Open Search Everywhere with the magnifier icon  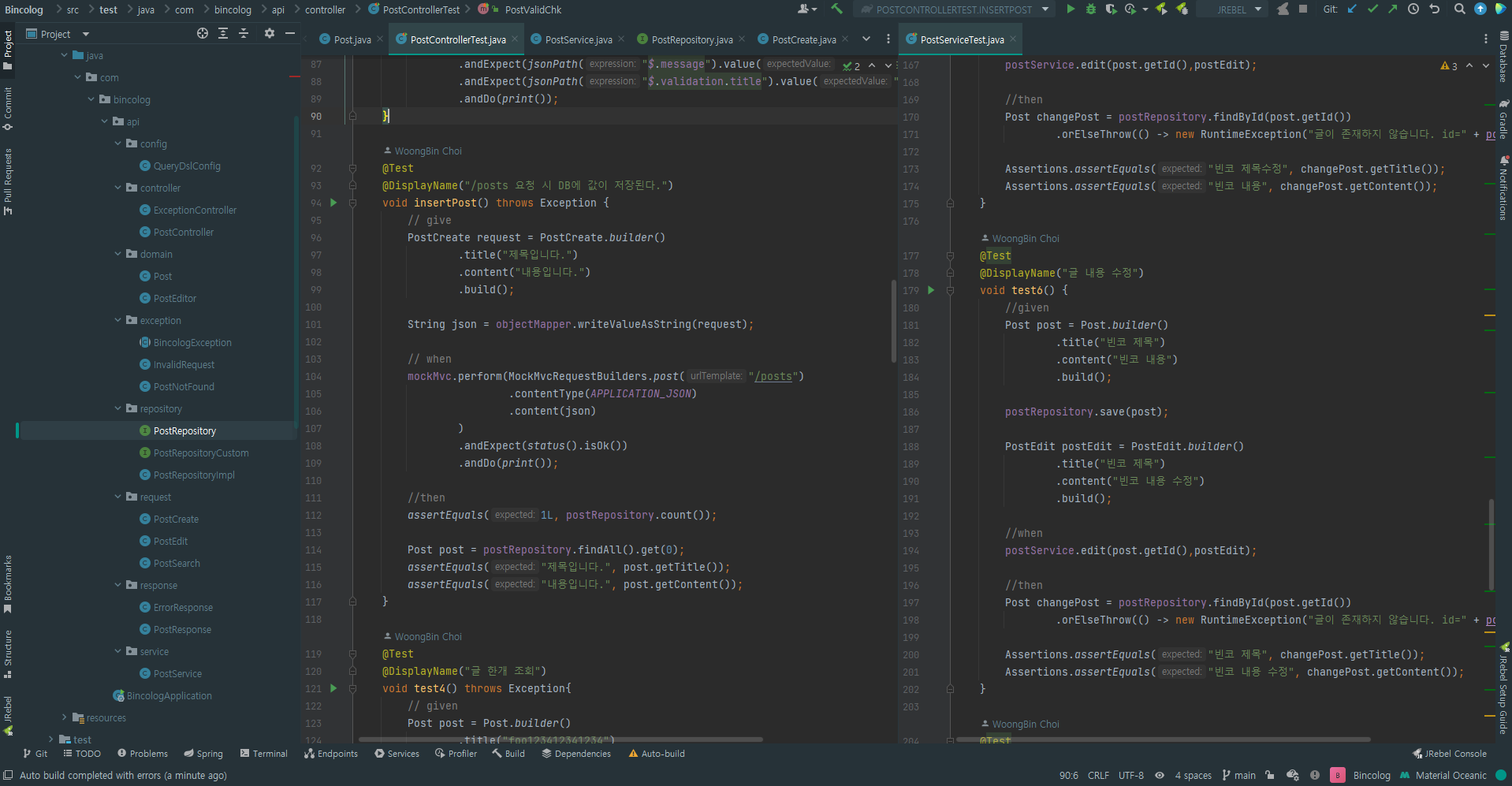pos(1459,9)
